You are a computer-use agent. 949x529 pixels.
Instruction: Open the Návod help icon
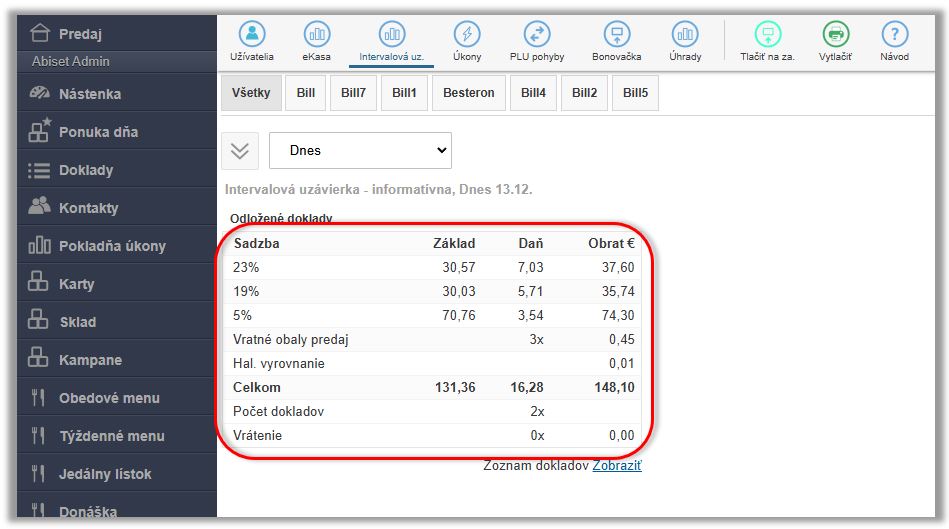[x=894, y=34]
